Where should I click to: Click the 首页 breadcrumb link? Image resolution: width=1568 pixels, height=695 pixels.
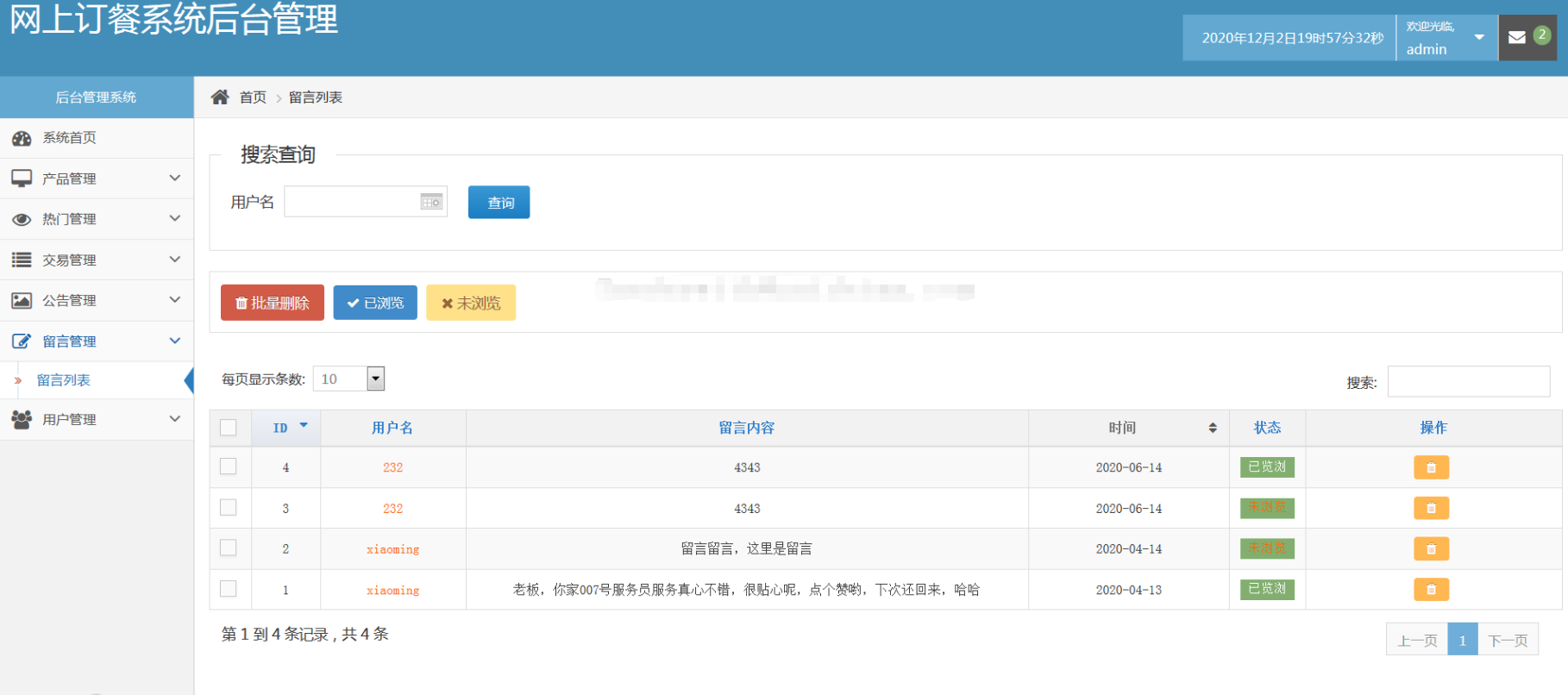click(253, 97)
